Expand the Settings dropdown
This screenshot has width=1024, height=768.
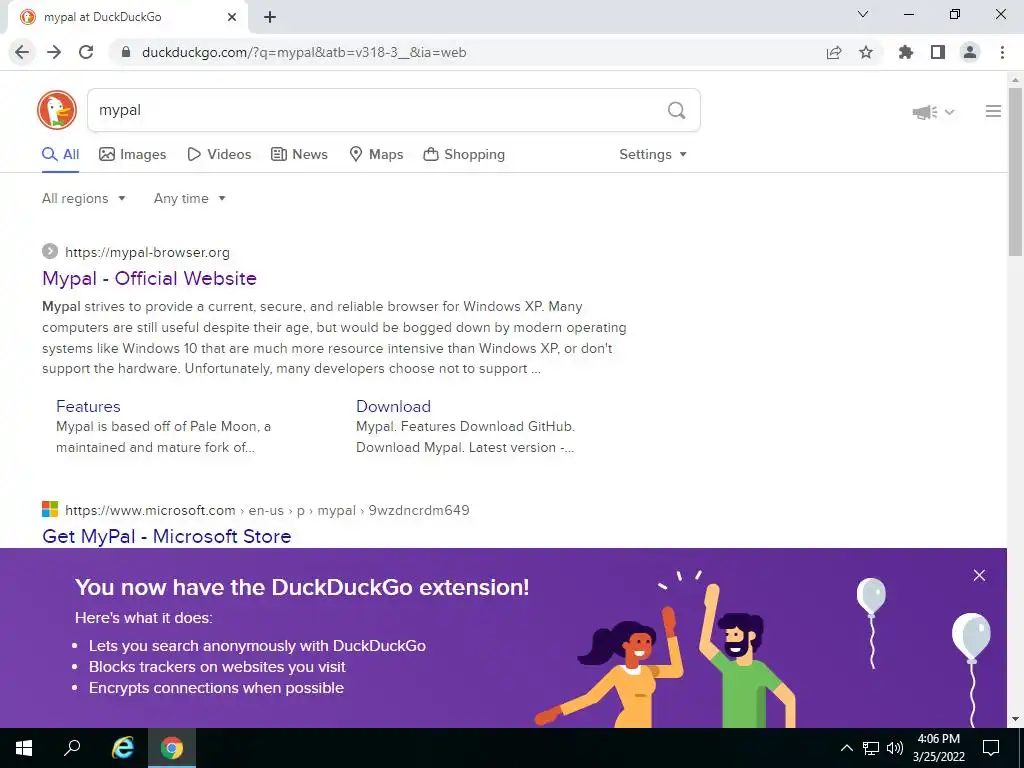click(653, 154)
